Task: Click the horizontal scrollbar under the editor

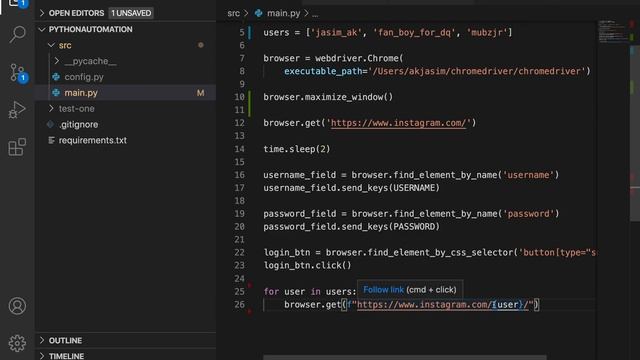Action: coord(404,357)
